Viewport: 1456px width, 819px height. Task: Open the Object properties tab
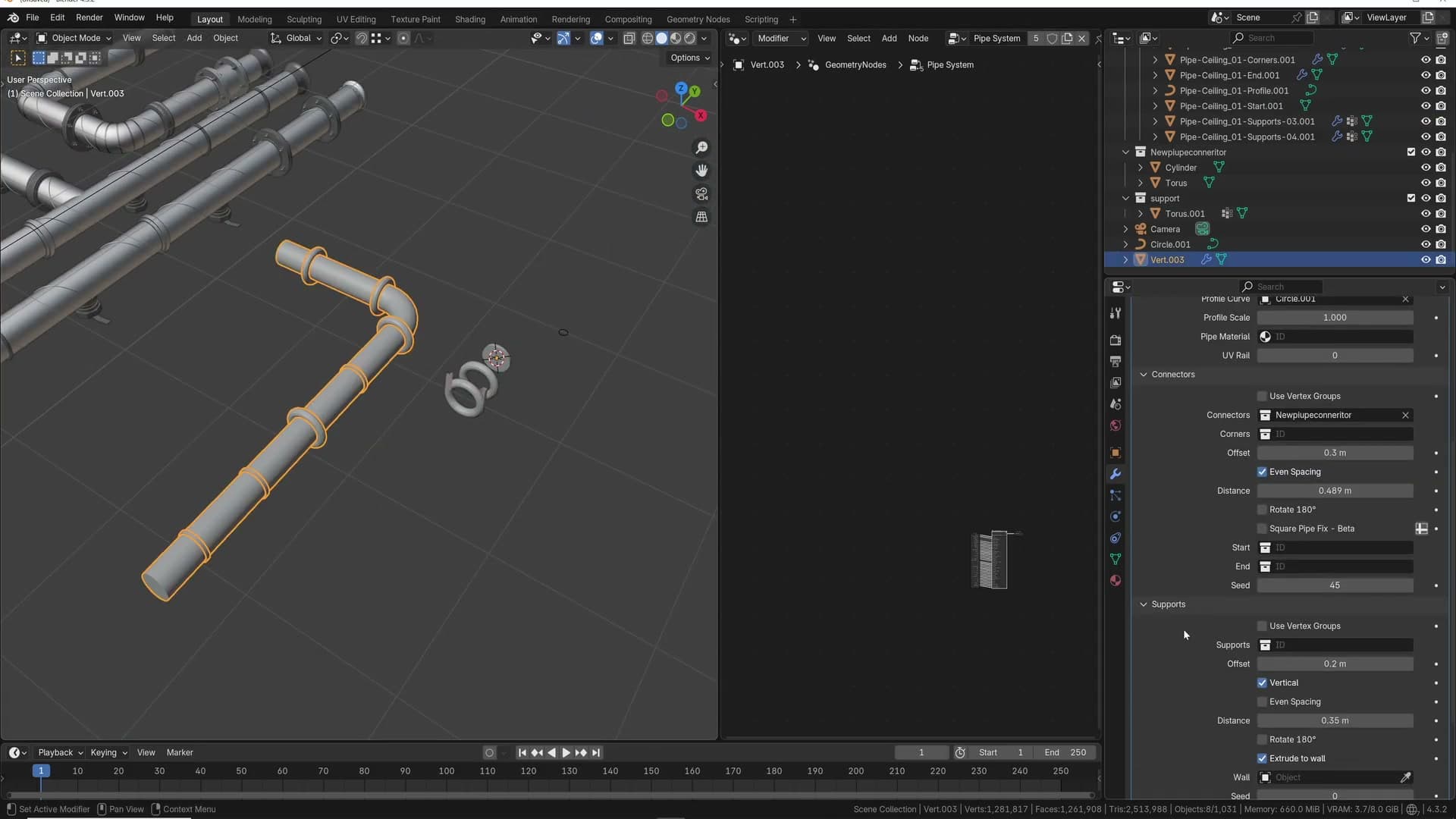(1116, 453)
